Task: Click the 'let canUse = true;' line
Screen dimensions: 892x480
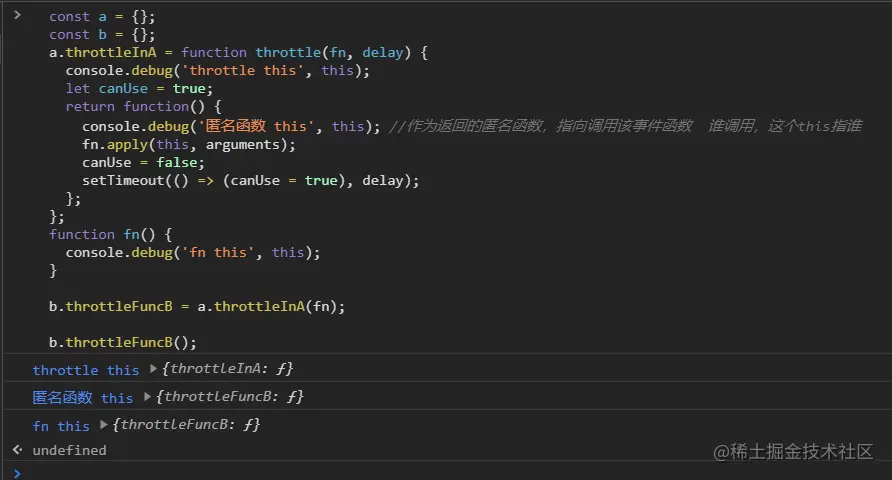Action: pos(139,89)
